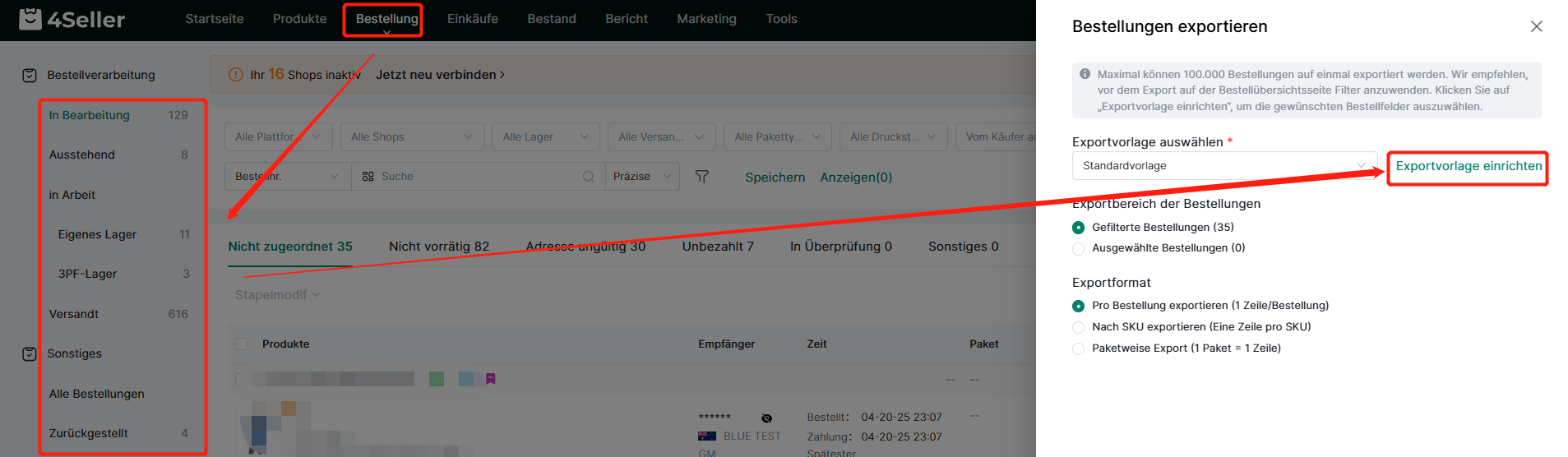Switch to In Überprüfung 0 tab
Viewport: 1568px width, 457px height.
[x=841, y=247]
